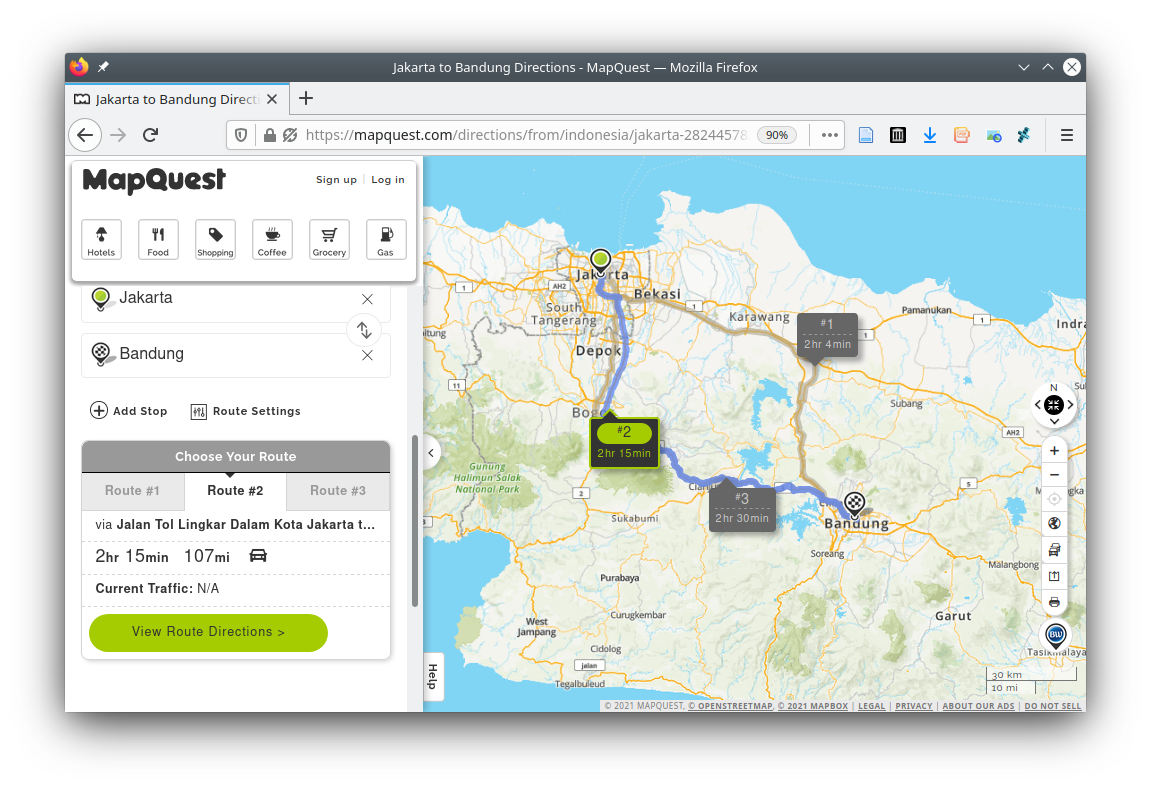Select the Route #1 tab
Screen dimensions: 1151x789
(132, 491)
